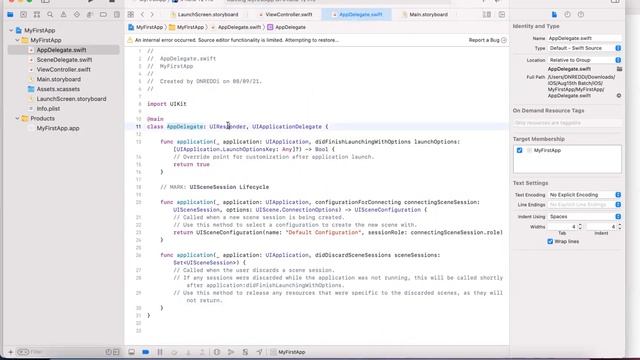Open the Breakpoint navigator icon
The image size is (640, 360).
103,14
